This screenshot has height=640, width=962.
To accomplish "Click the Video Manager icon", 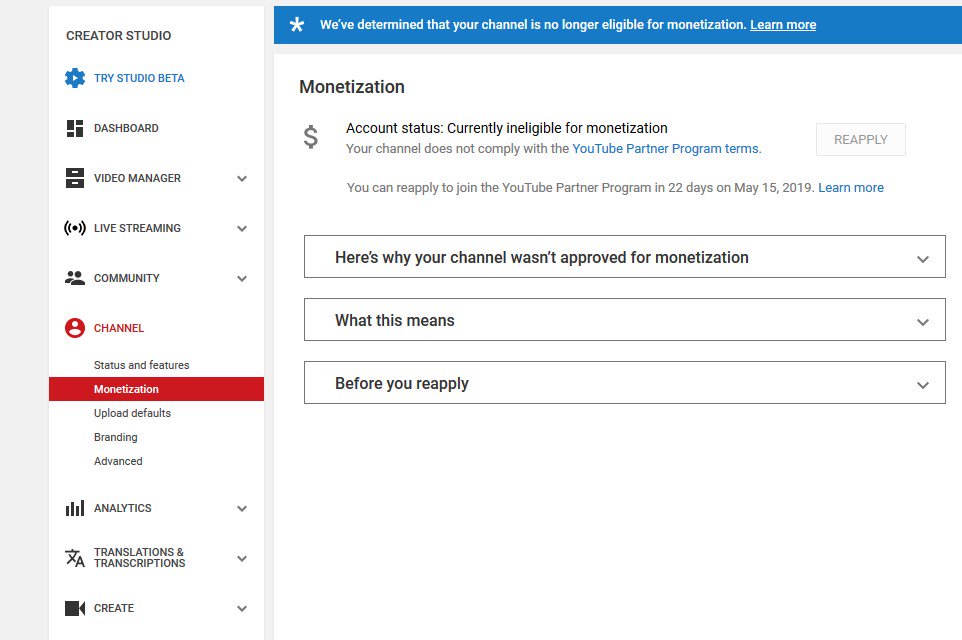I will [x=75, y=178].
